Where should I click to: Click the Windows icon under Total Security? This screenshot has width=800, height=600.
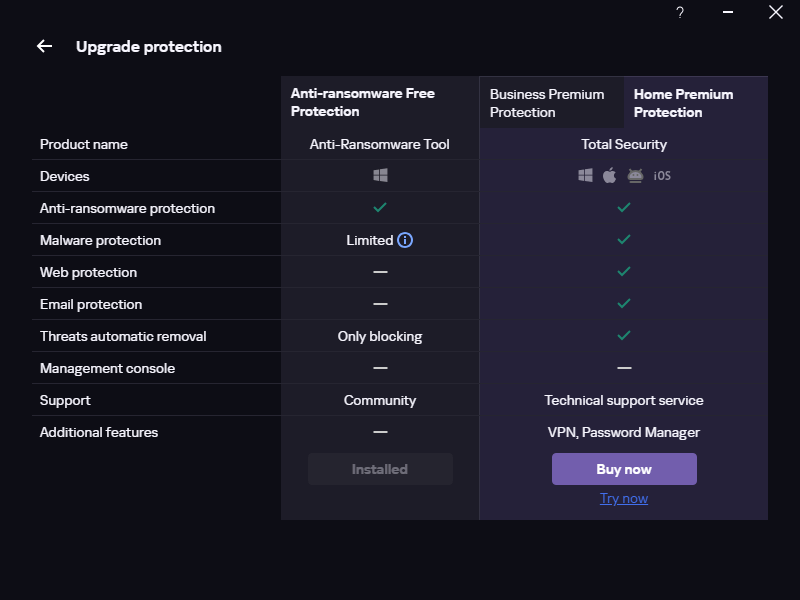(x=586, y=176)
